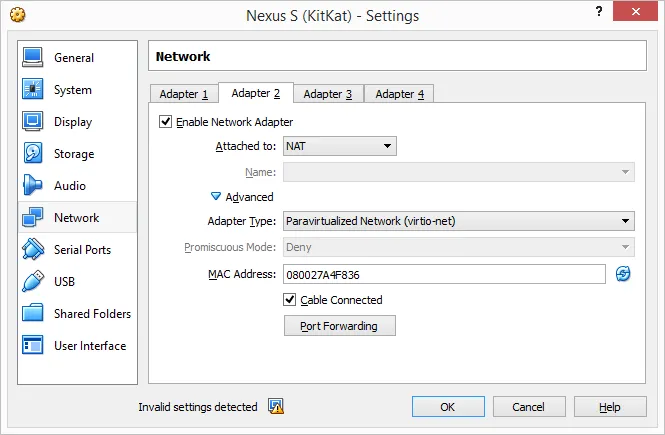This screenshot has width=665, height=435.
Task: Click the MAC Address input field
Action: pyautogui.click(x=444, y=274)
